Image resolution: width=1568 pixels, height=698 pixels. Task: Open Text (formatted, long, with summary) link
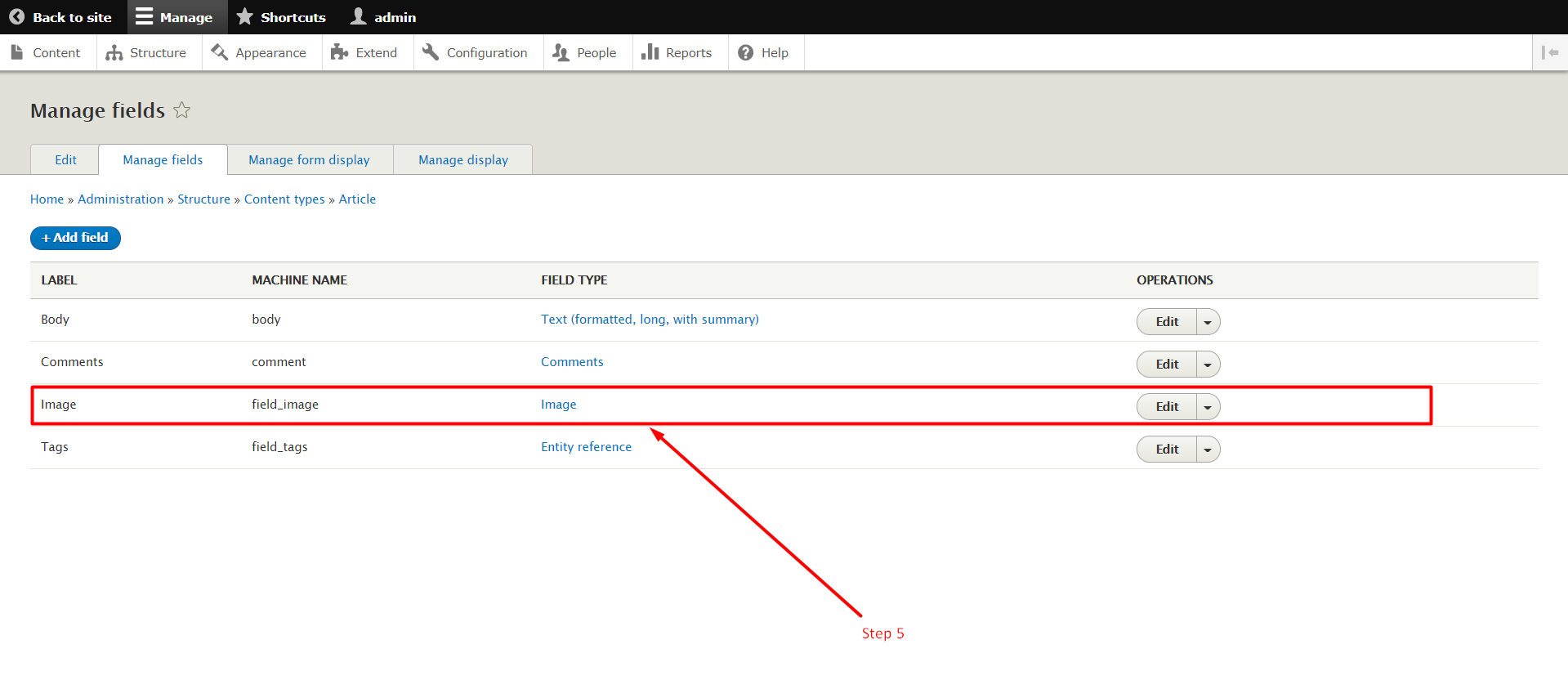pos(650,320)
